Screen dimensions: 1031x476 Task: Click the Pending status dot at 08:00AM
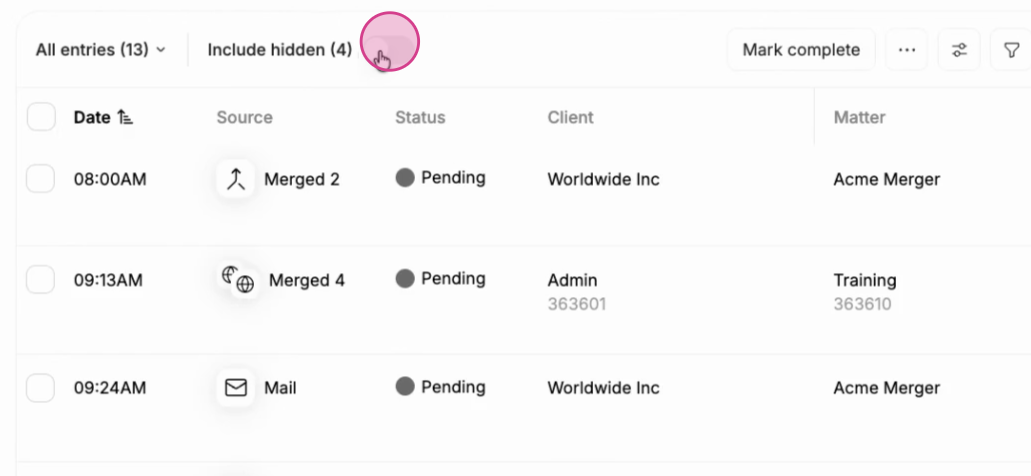click(x=405, y=178)
